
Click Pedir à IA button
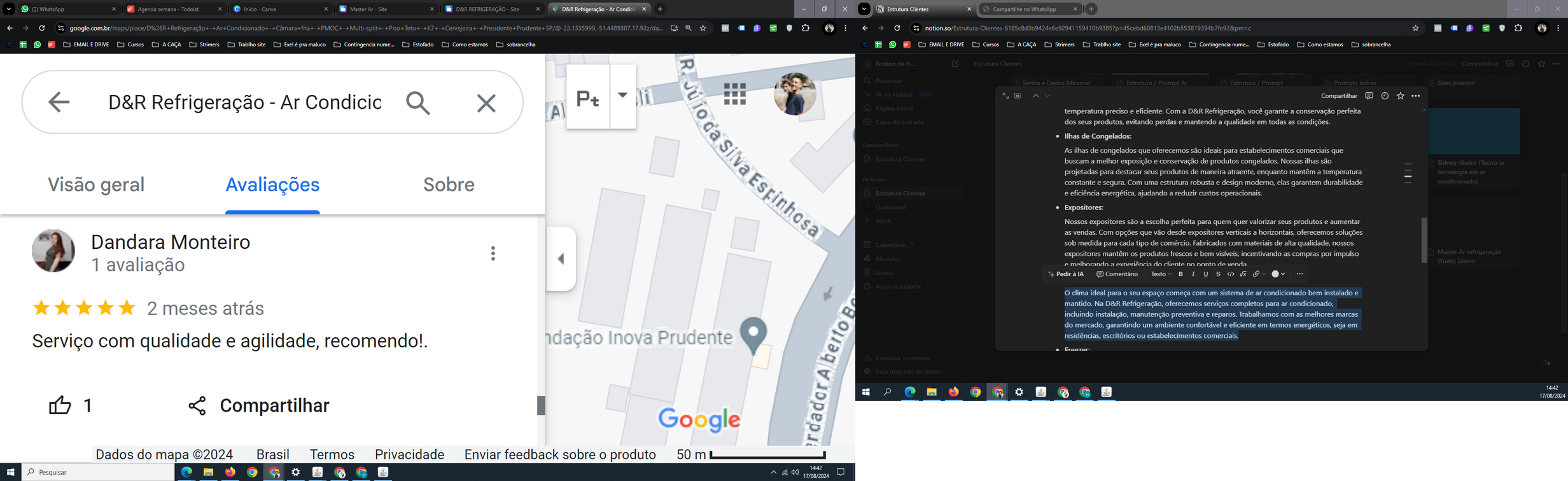(1066, 274)
